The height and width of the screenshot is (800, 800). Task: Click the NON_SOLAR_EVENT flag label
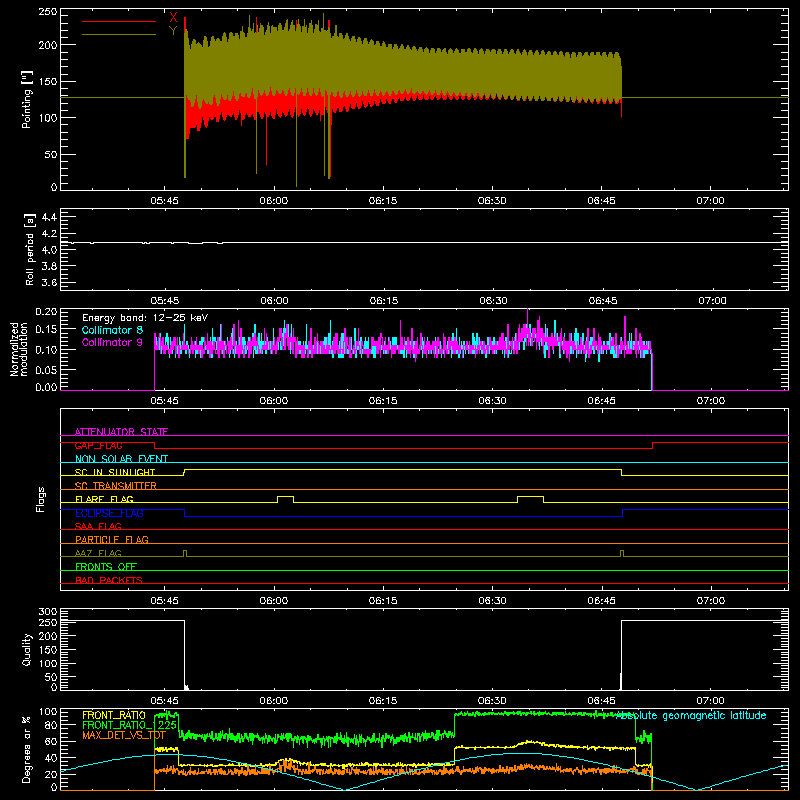click(121, 459)
